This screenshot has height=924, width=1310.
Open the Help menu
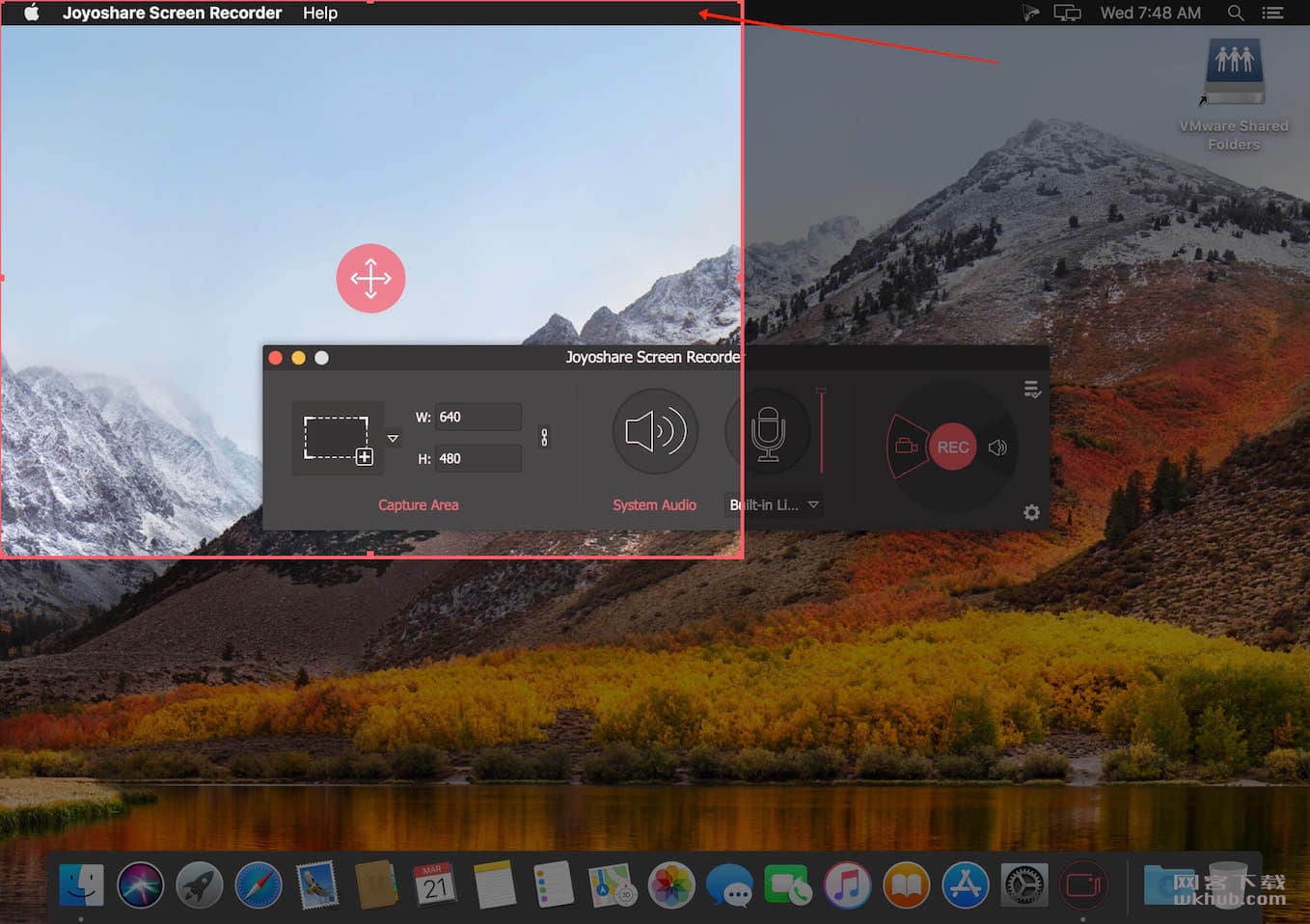pos(320,13)
